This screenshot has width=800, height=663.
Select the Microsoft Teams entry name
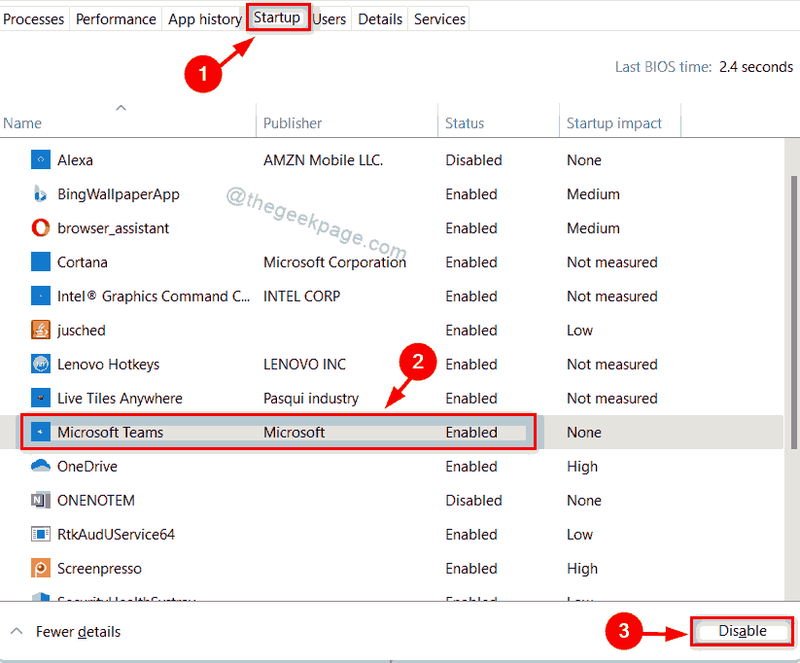tap(110, 432)
